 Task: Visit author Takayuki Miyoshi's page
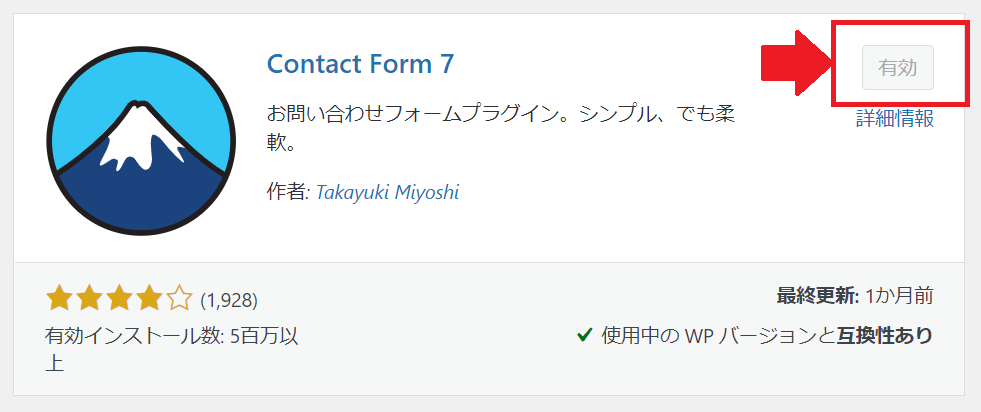(x=387, y=192)
